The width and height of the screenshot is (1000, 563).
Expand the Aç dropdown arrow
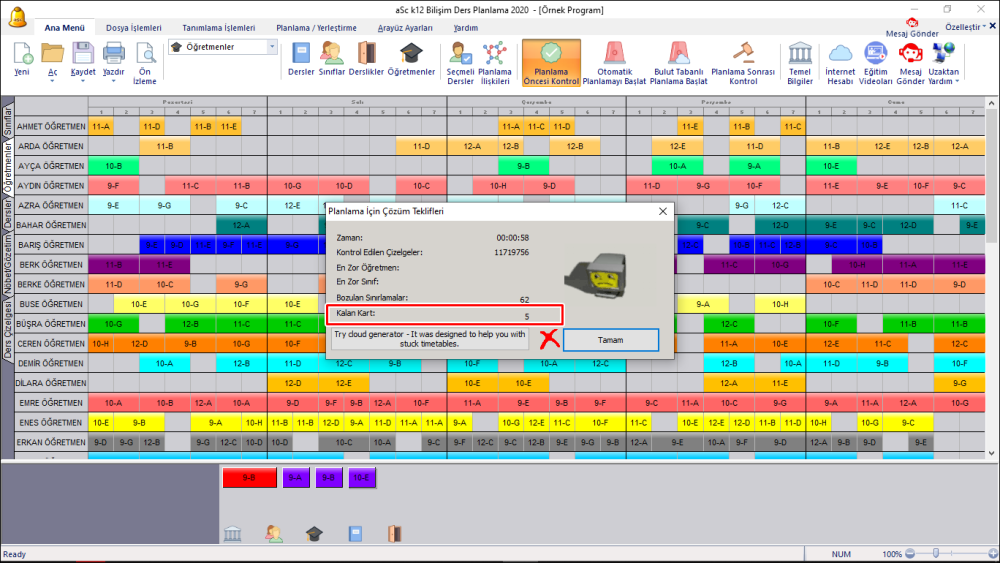pyautogui.click(x=52, y=81)
